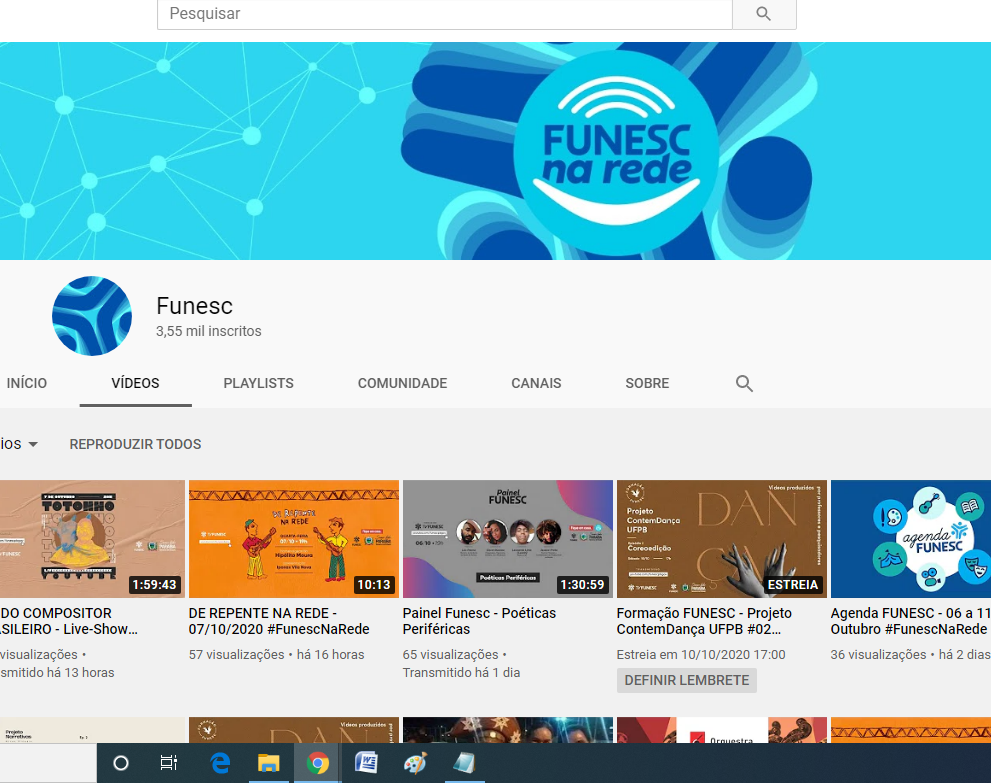Open the Funesc channel avatar

92,316
